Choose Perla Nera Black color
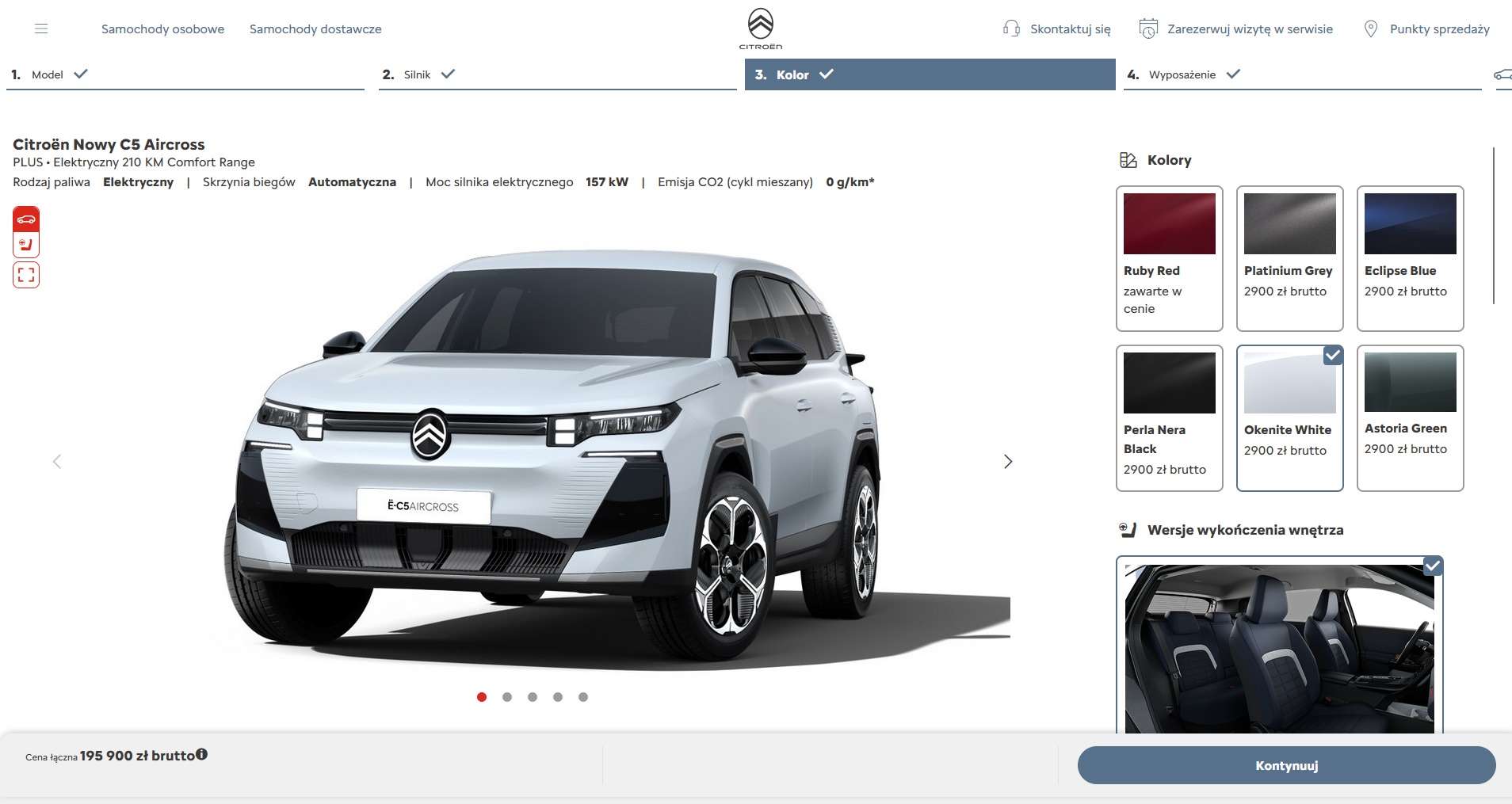This screenshot has height=804, width=1512. (x=1170, y=418)
